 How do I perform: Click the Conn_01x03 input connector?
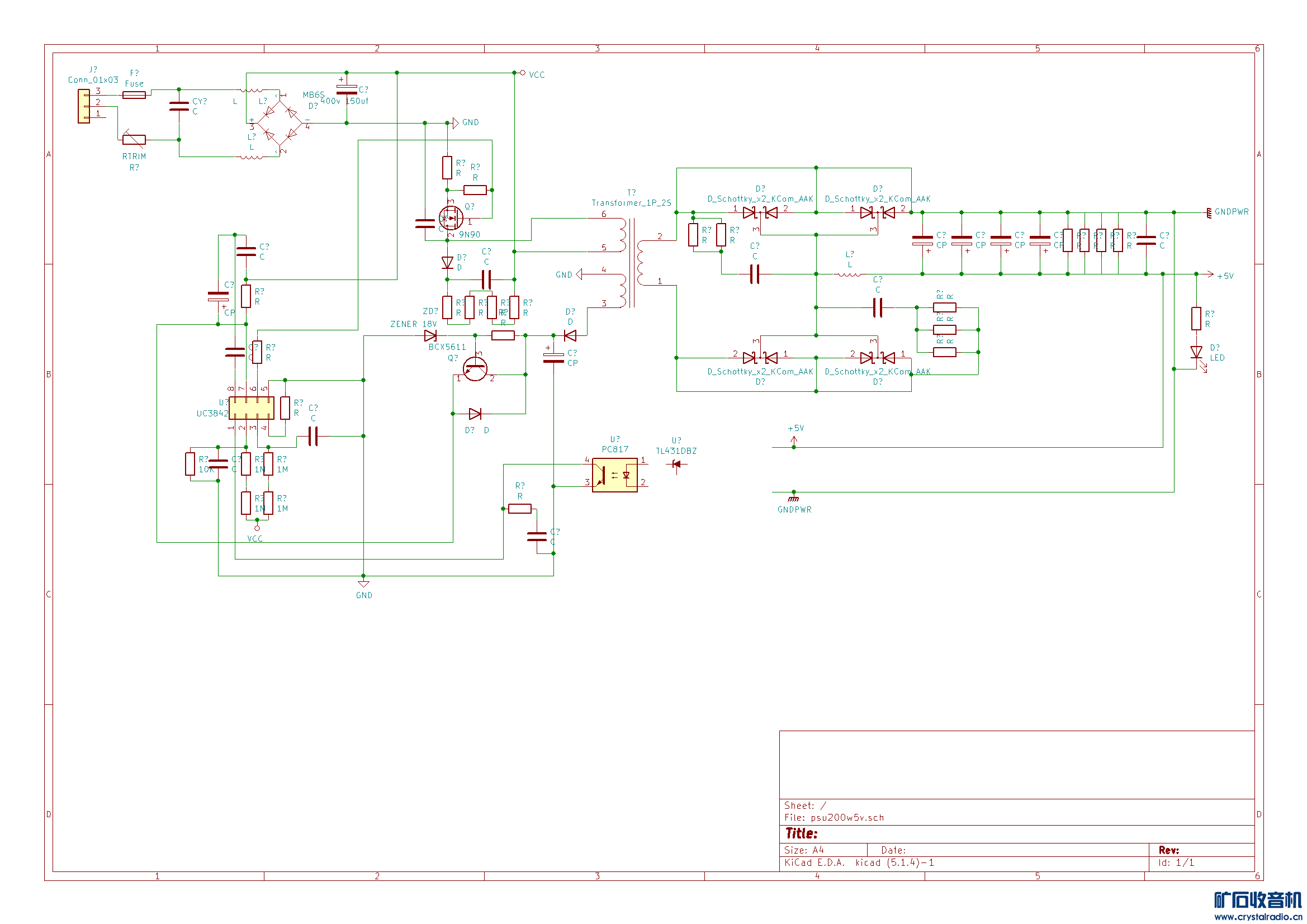coord(84,106)
